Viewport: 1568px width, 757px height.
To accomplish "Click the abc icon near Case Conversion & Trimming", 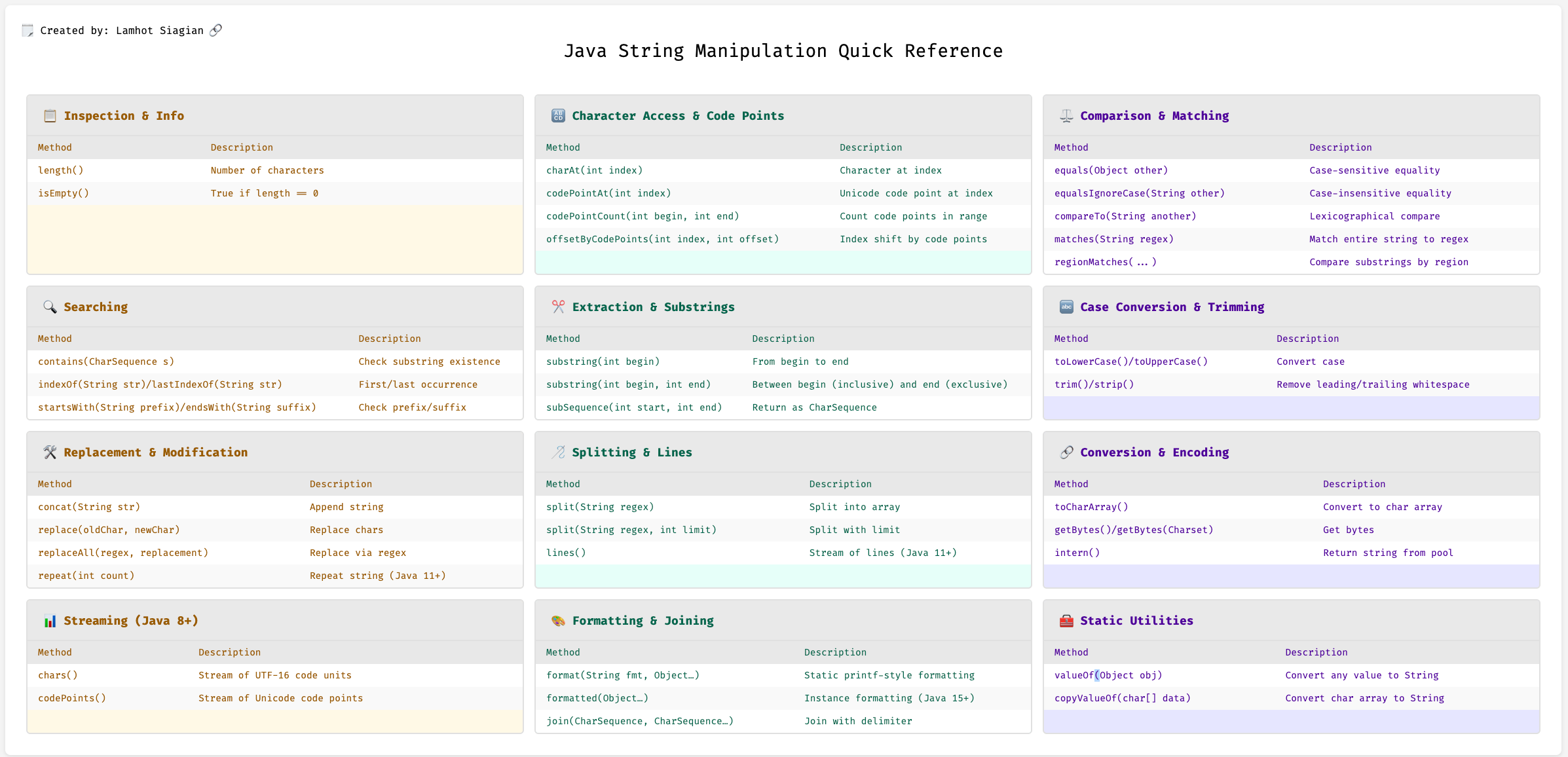I will [1066, 307].
